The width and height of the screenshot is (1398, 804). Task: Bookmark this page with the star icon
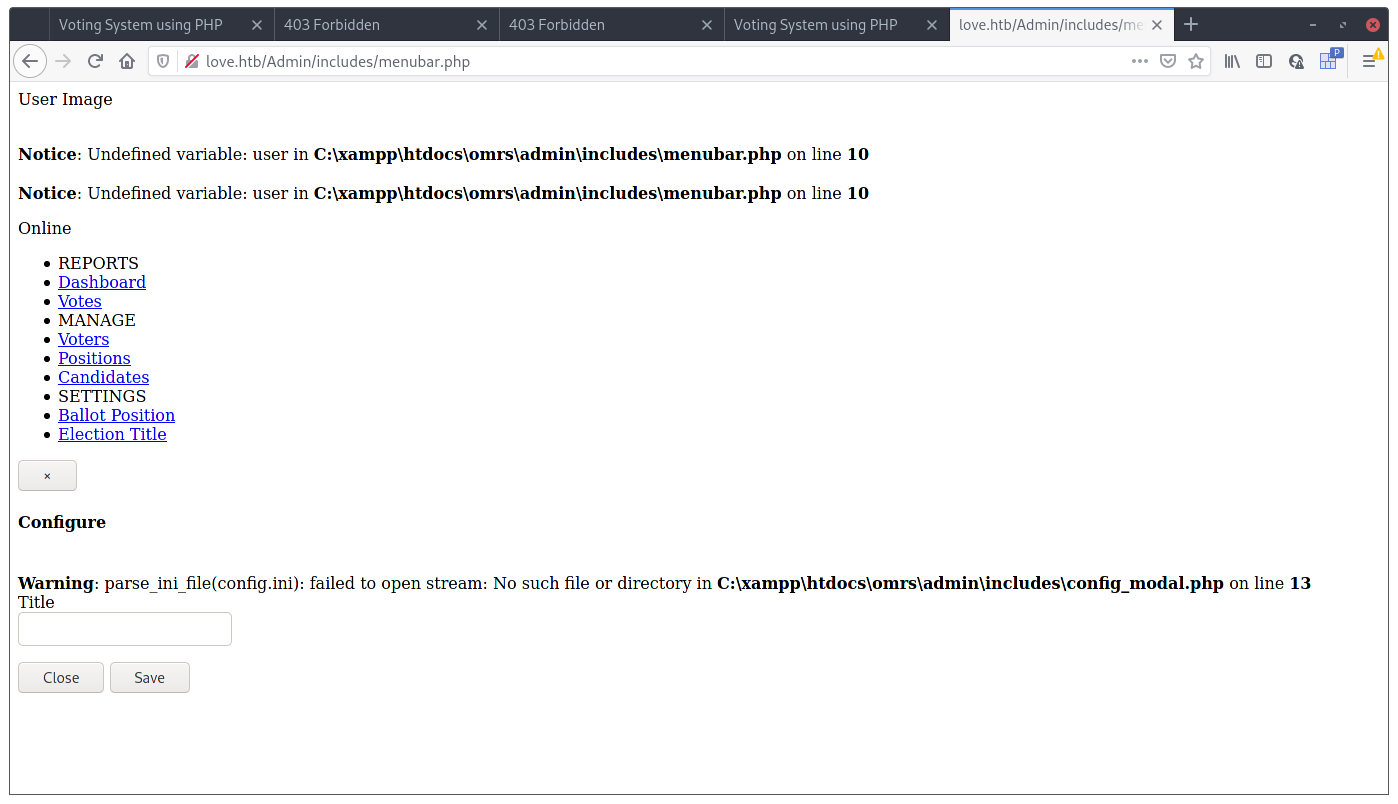pos(1196,61)
